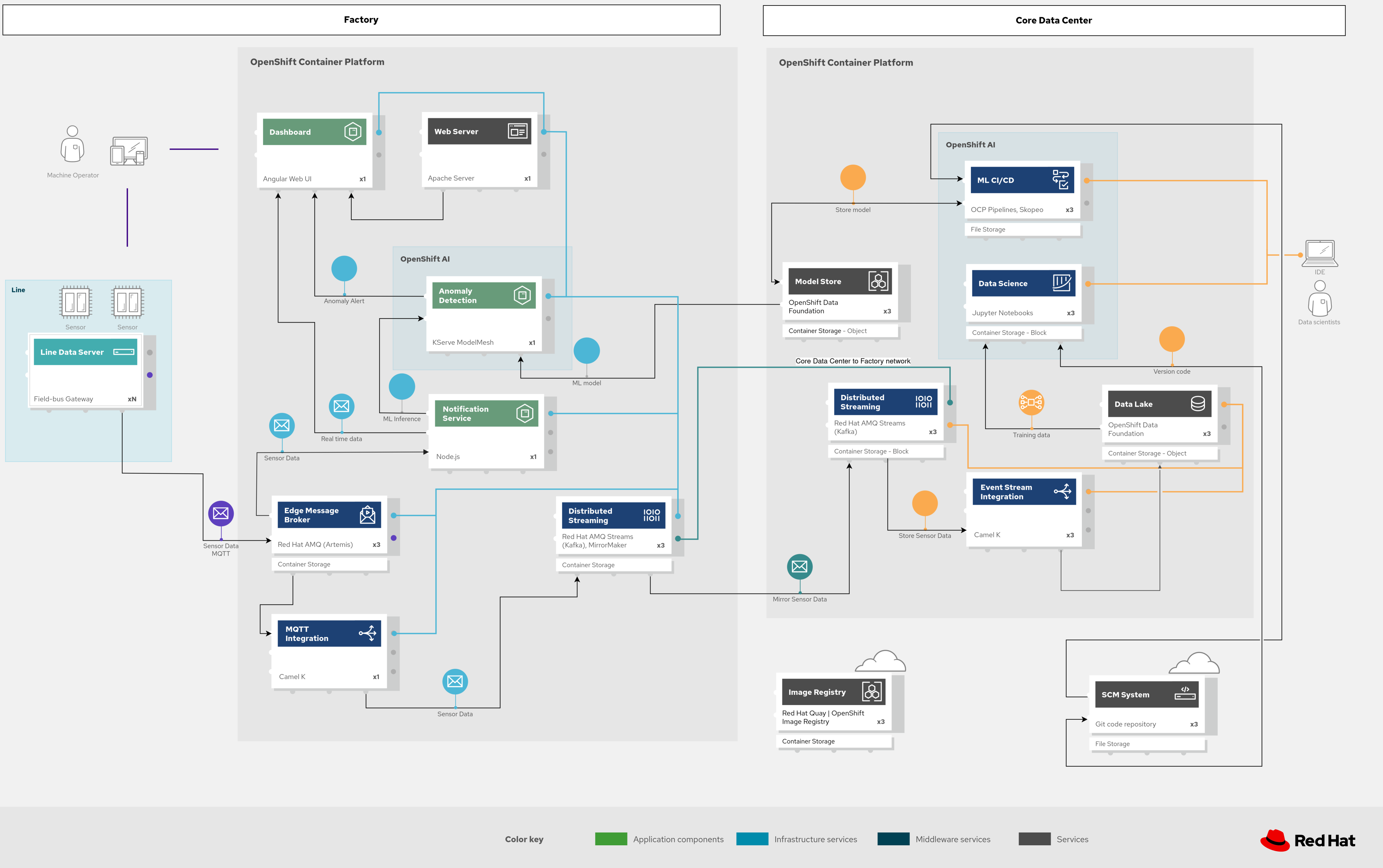Click the purple Sensor Data MQTT envelope
Screen dimensions: 1383x868
pyautogui.click(x=221, y=513)
